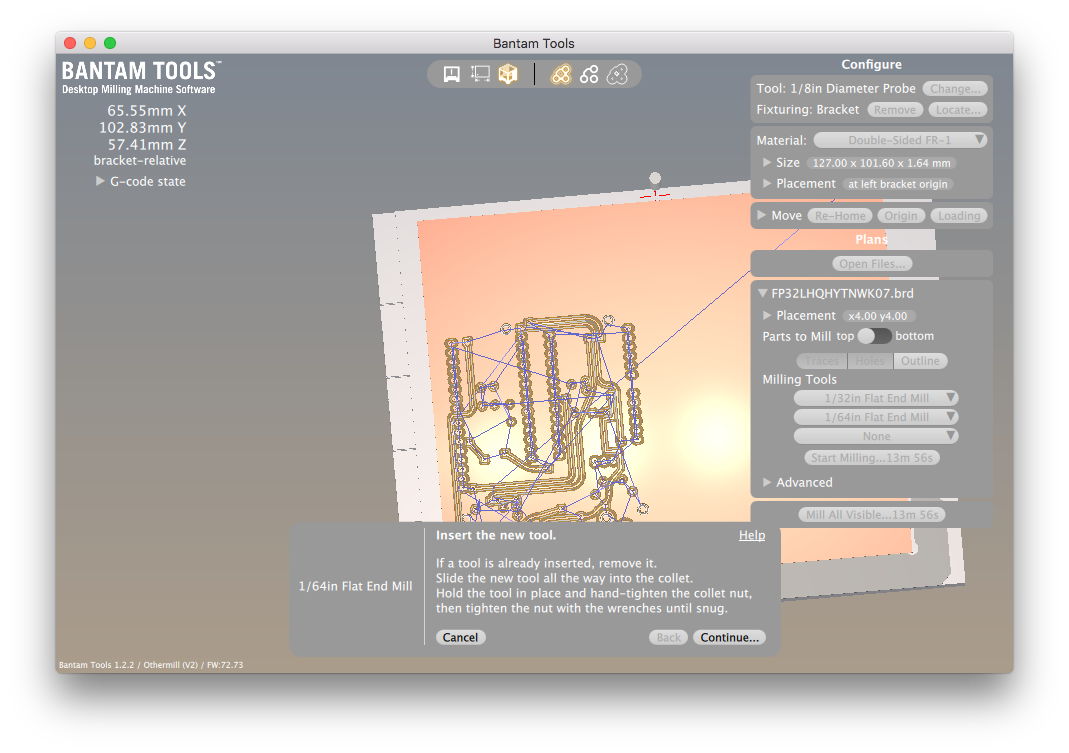Open the 1/64in Flat End Mill dropdown

[876, 417]
